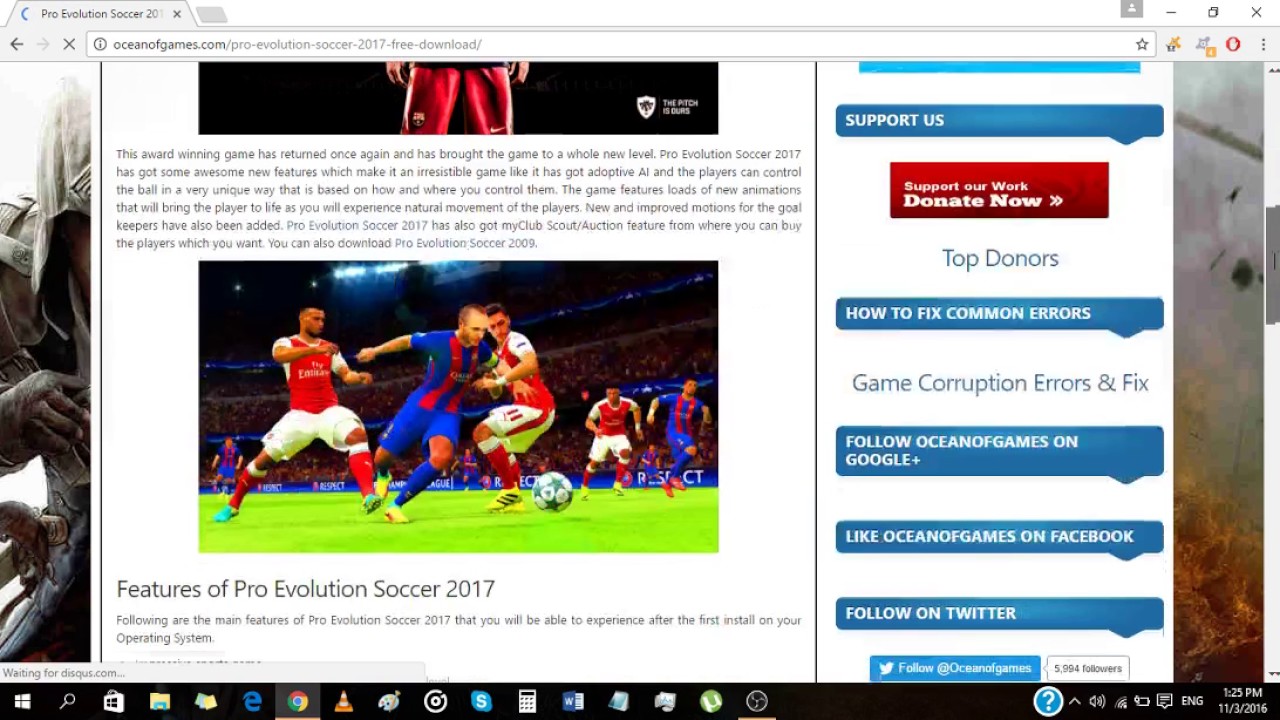The image size is (1280, 720).
Task: Click the SUPPORT US sidebar header
Action: (999, 121)
